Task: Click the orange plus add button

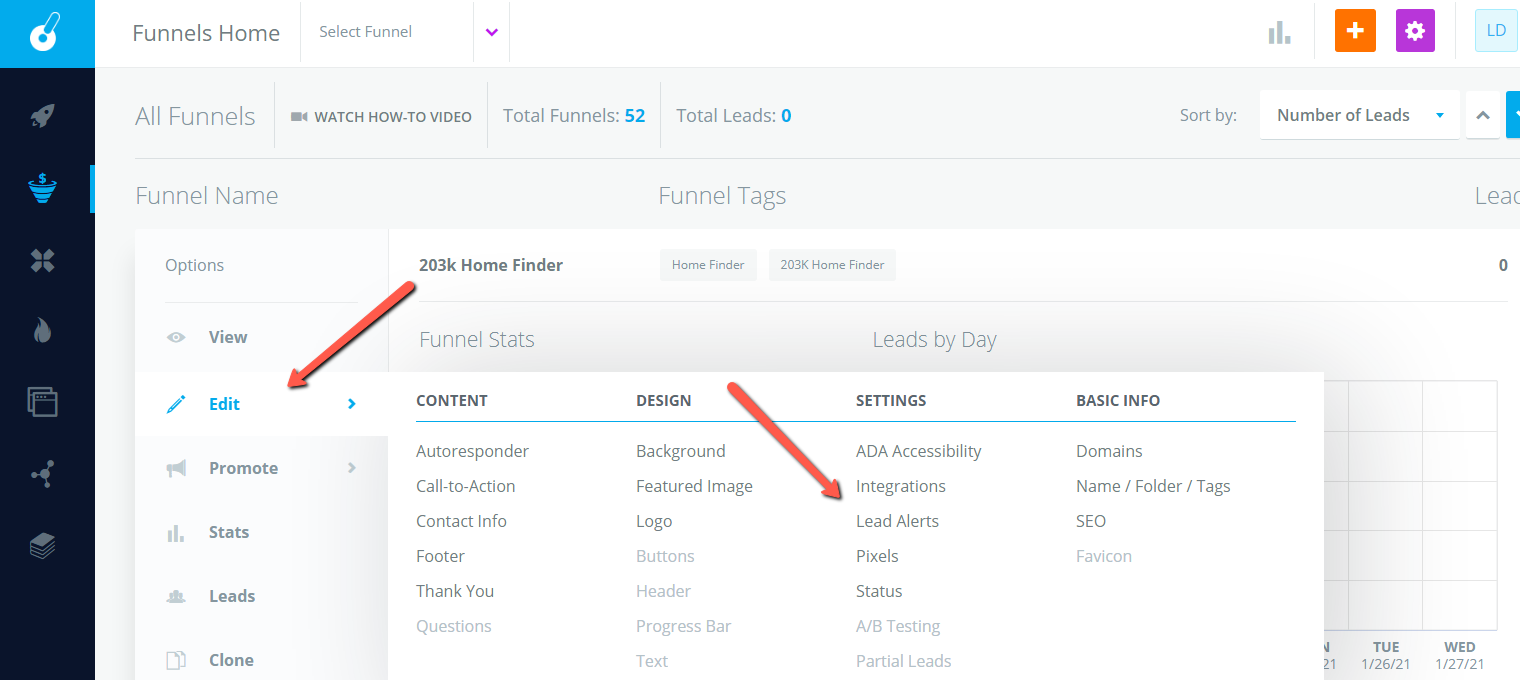Action: point(1355,31)
